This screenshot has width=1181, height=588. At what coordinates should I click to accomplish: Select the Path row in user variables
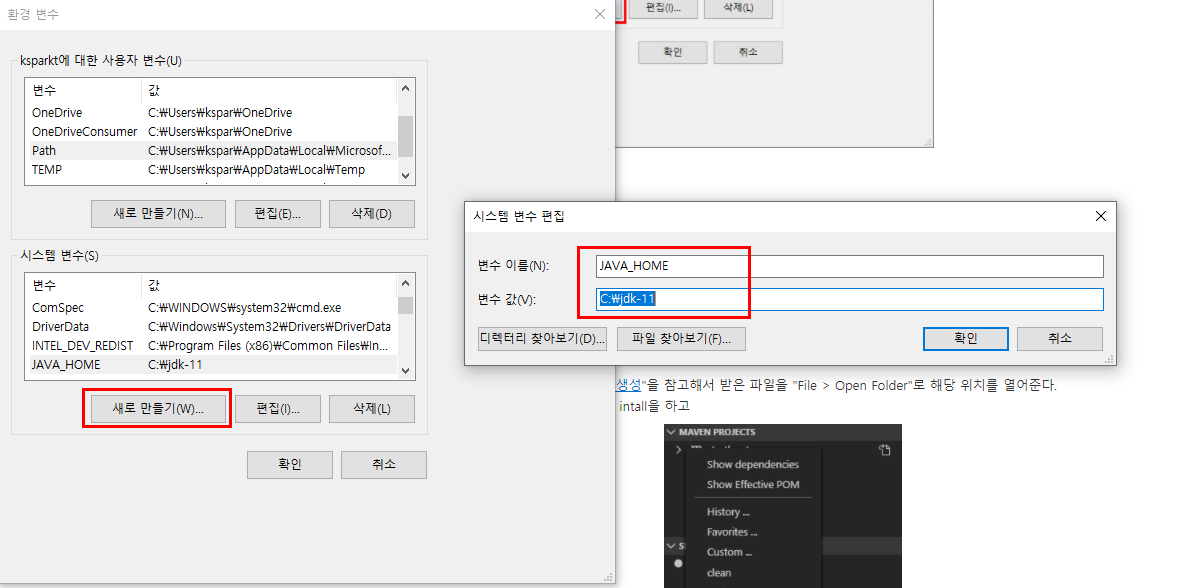tap(211, 151)
